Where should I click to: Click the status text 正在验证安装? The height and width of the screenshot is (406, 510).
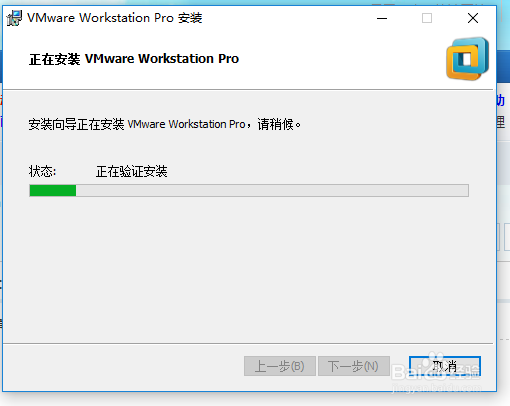132,172
